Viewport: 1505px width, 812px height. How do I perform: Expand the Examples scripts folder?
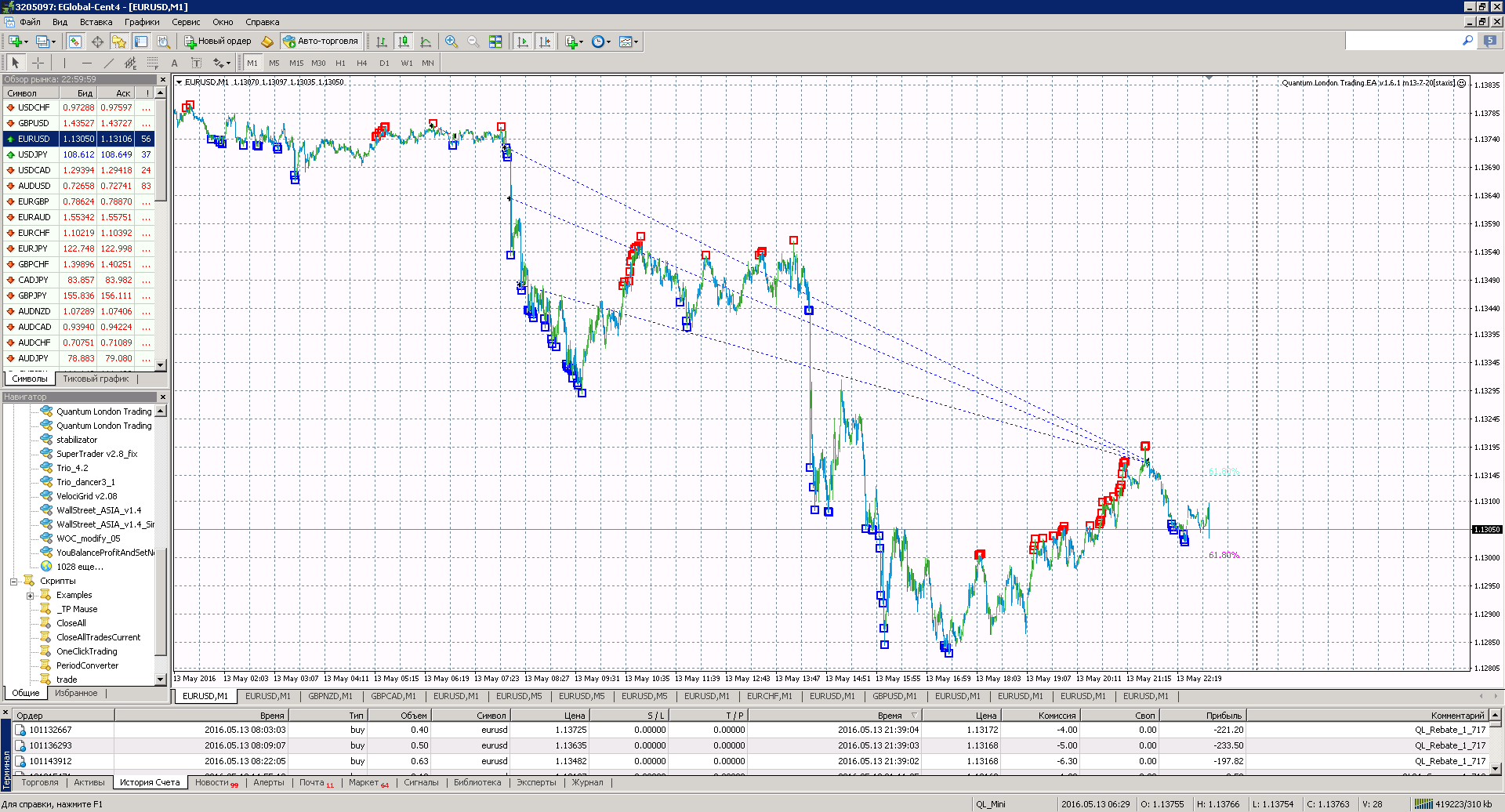30,596
